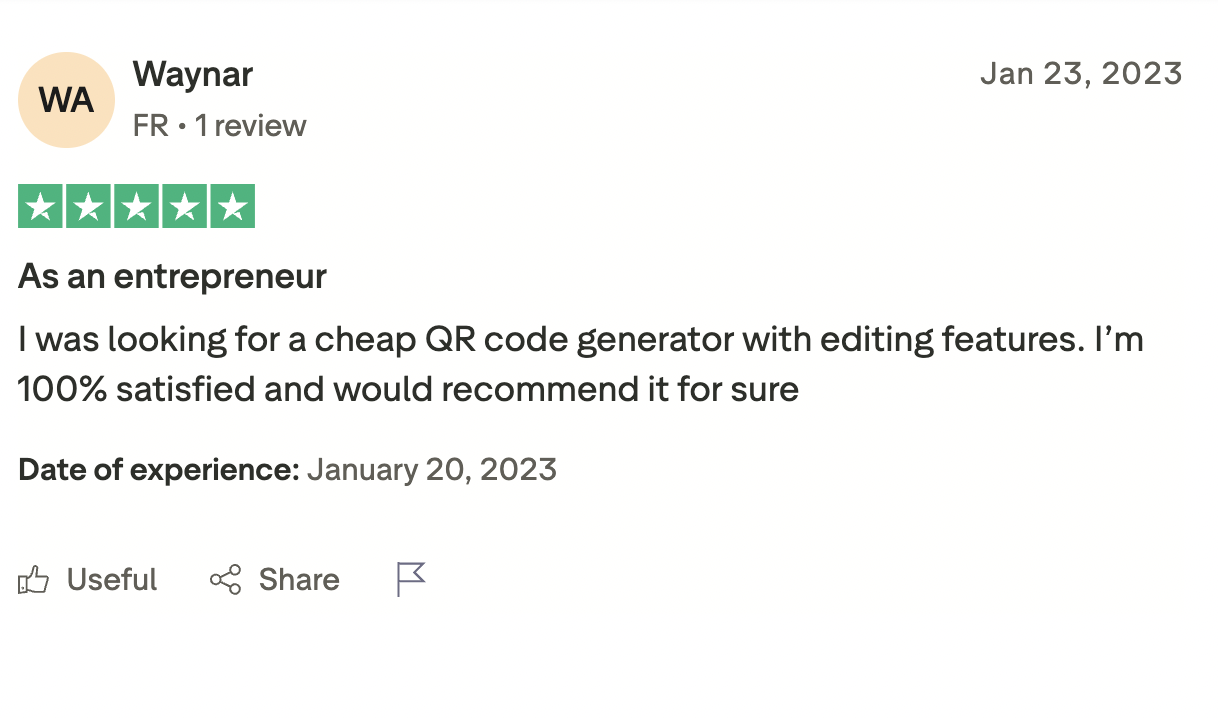Viewport: 1218px width, 718px height.
Task: Click the Jan 23, 2023 review date
Action: coord(1081,73)
